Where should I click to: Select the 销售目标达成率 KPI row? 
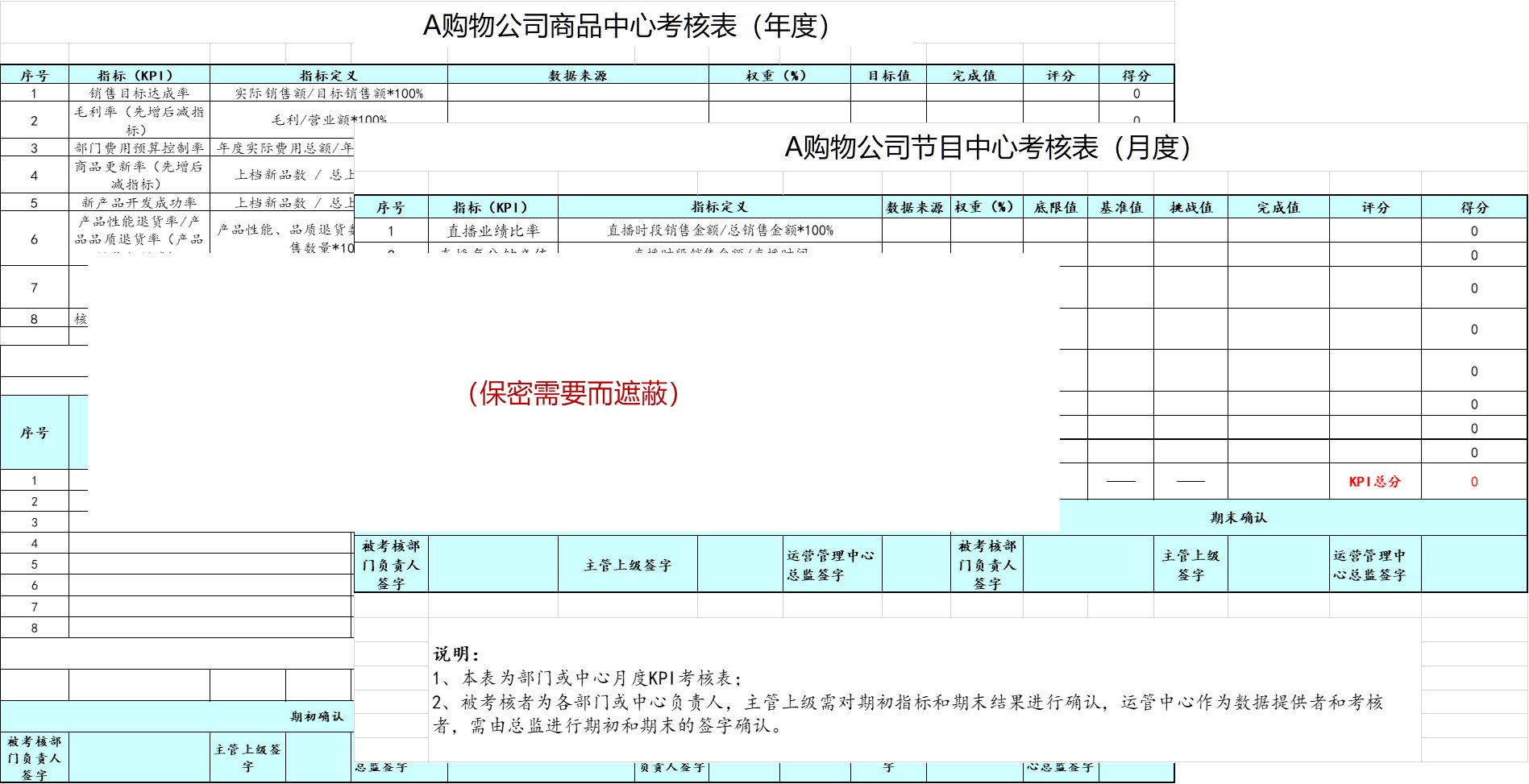click(x=140, y=92)
